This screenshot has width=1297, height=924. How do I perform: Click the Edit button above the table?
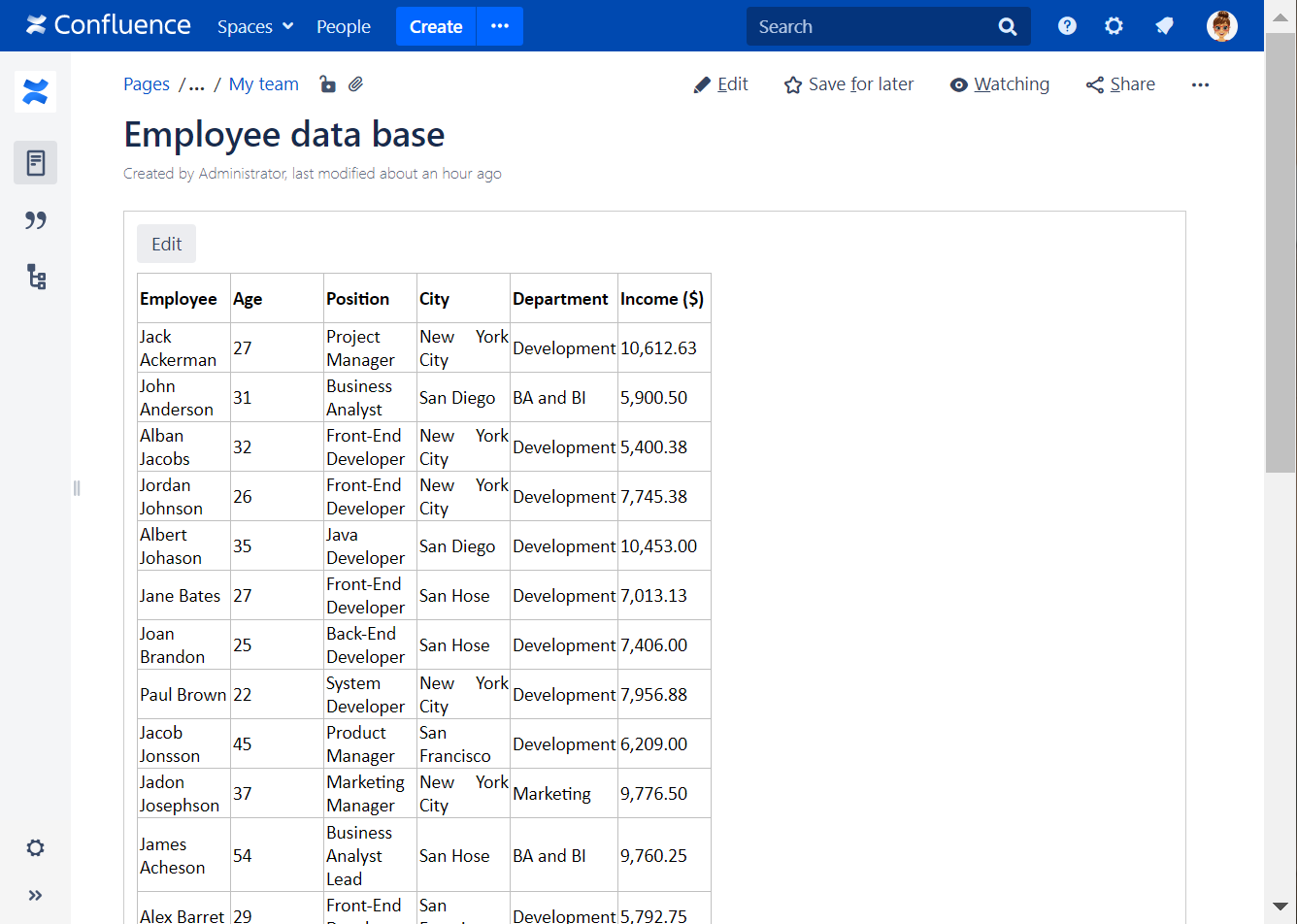(x=166, y=244)
